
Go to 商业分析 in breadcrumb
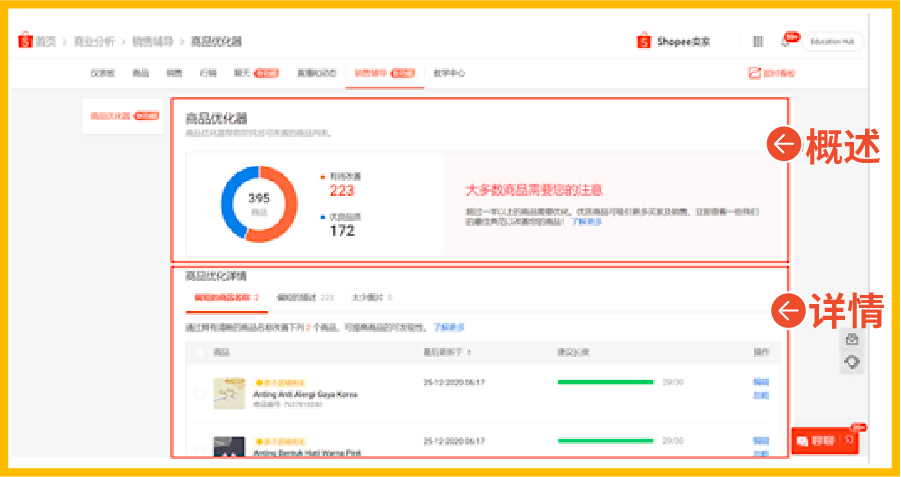pyautogui.click(x=94, y=41)
